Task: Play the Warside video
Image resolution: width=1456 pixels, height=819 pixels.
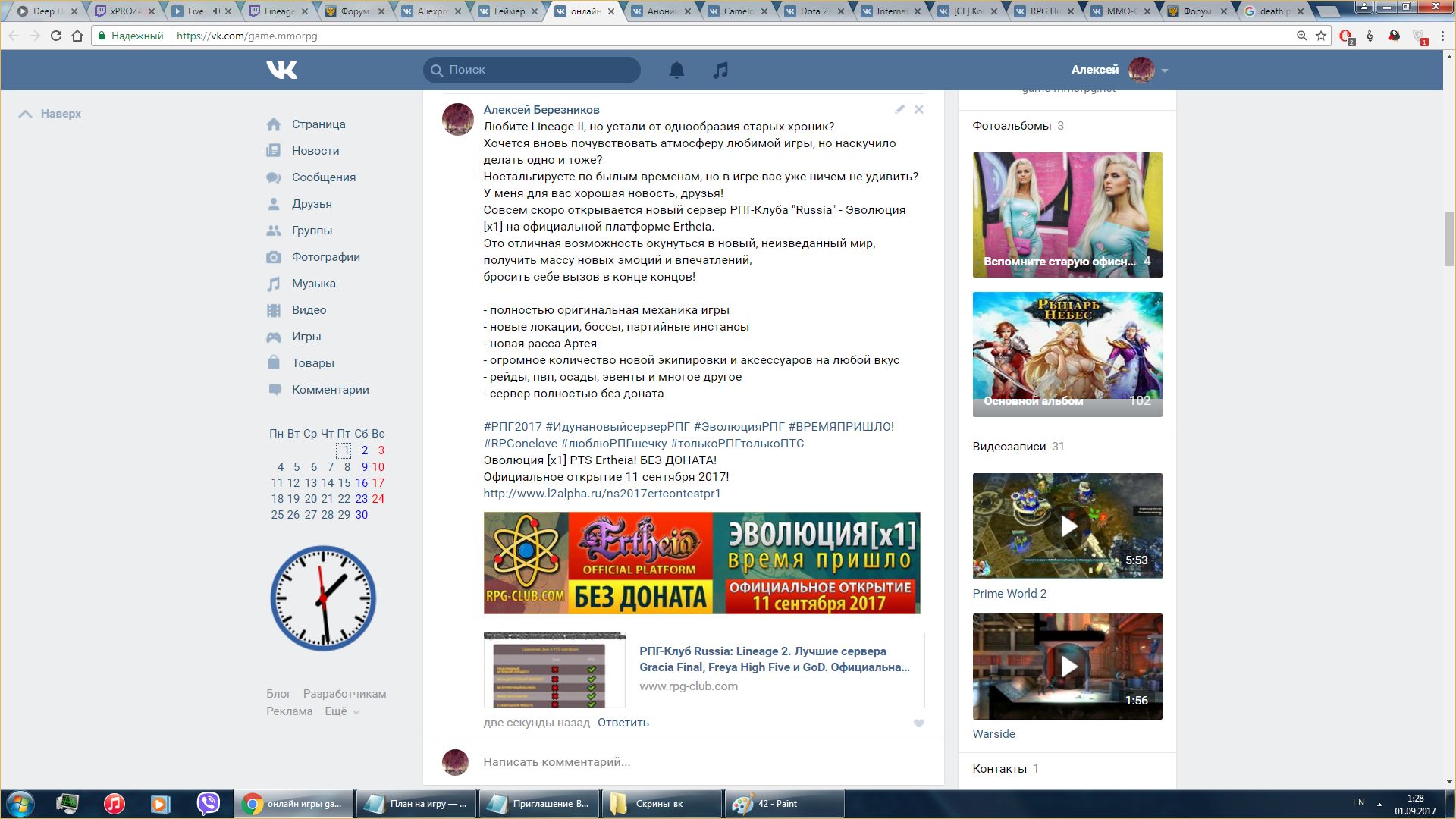Action: pos(1067,667)
